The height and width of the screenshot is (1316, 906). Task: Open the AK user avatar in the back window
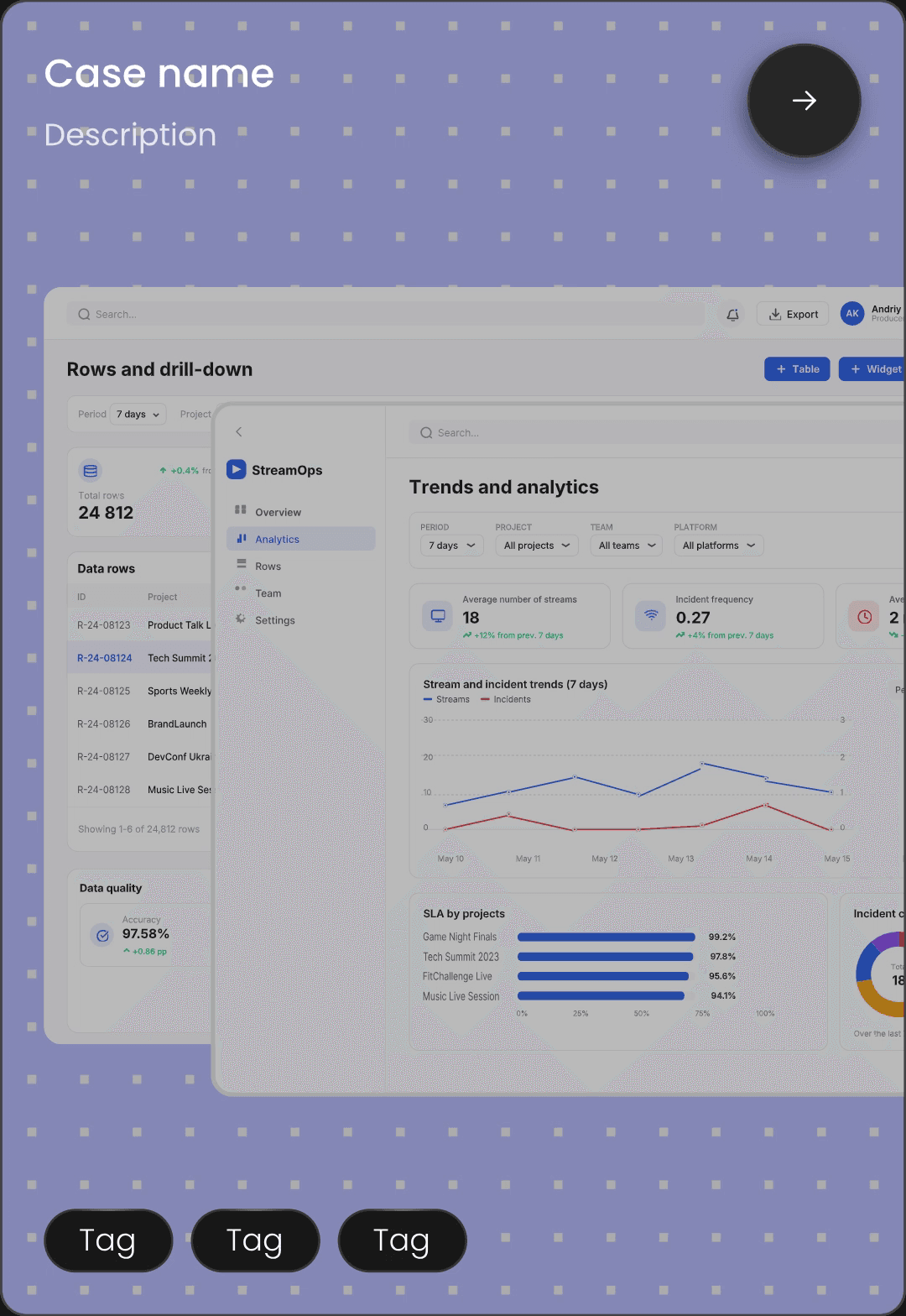point(852,314)
